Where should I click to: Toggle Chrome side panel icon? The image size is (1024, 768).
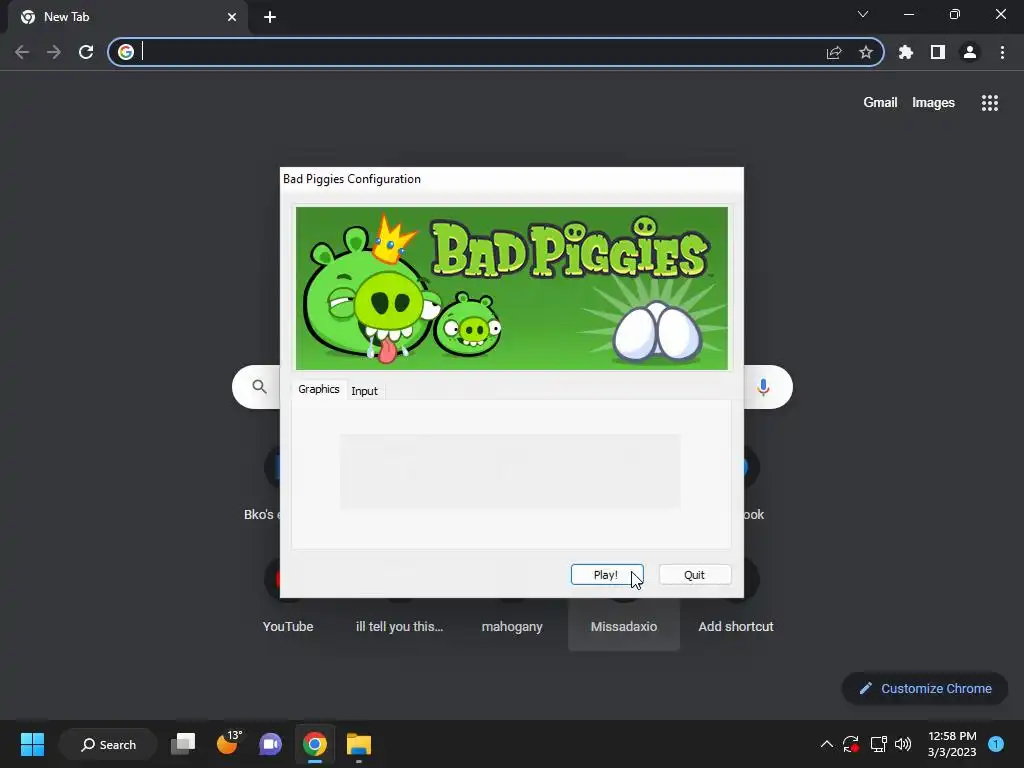(938, 52)
